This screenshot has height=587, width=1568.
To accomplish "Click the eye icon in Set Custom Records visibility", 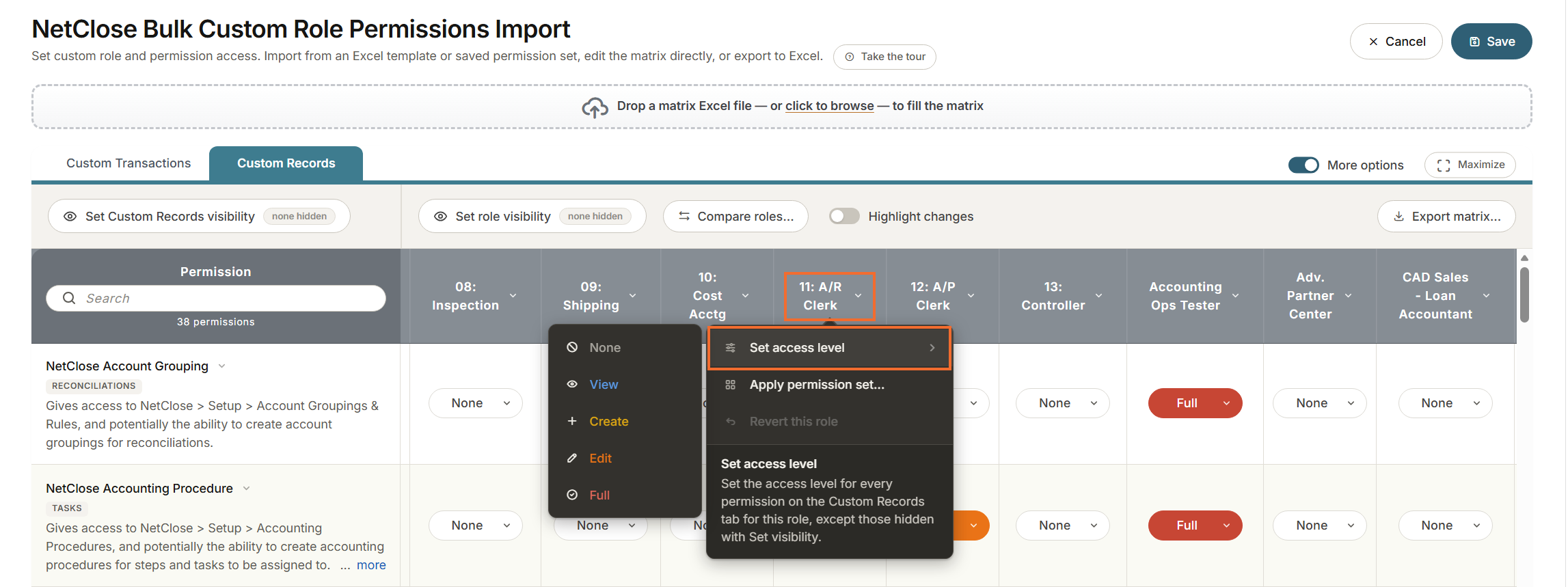I will (x=70, y=217).
